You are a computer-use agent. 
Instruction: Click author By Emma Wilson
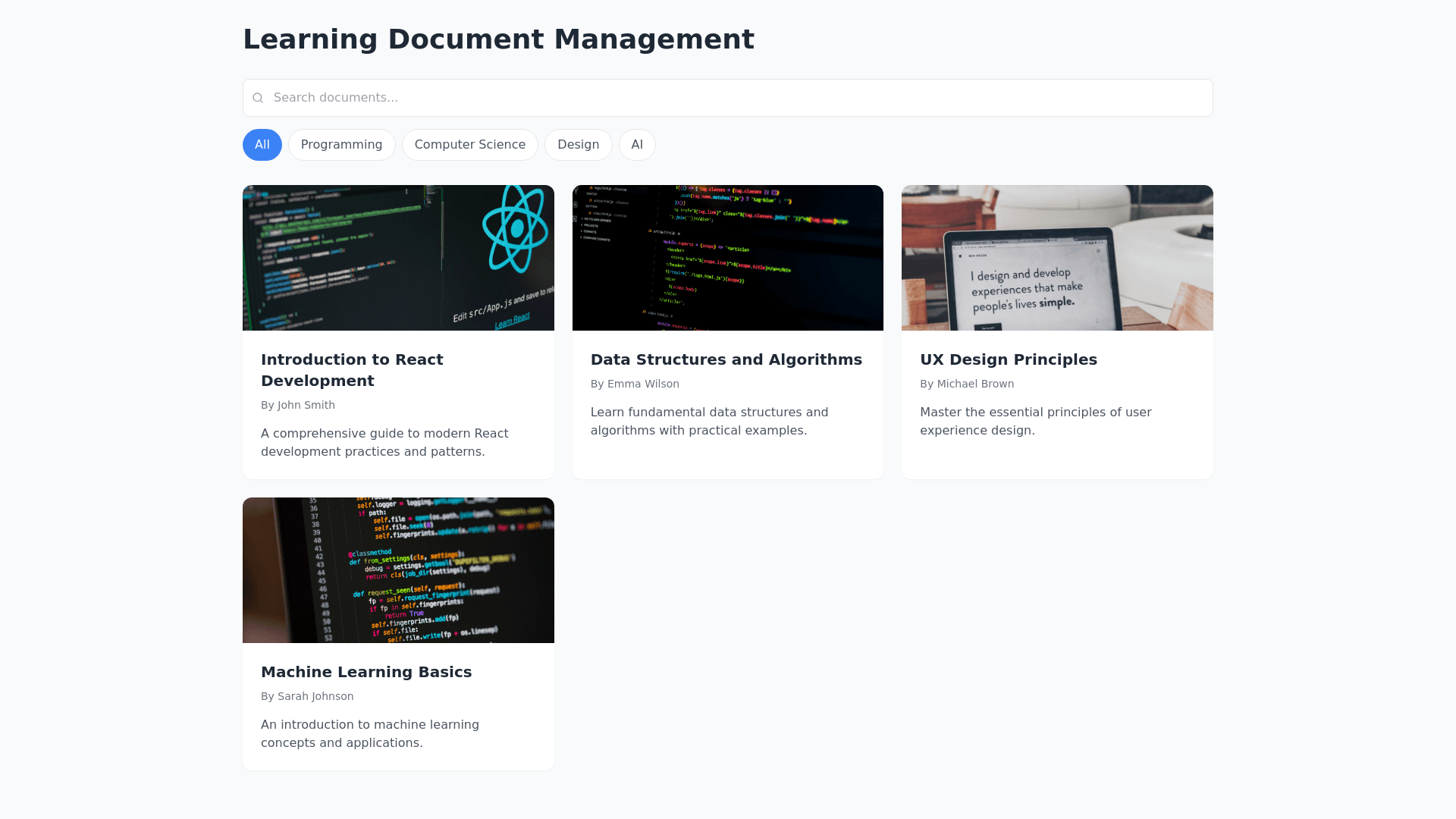point(635,384)
